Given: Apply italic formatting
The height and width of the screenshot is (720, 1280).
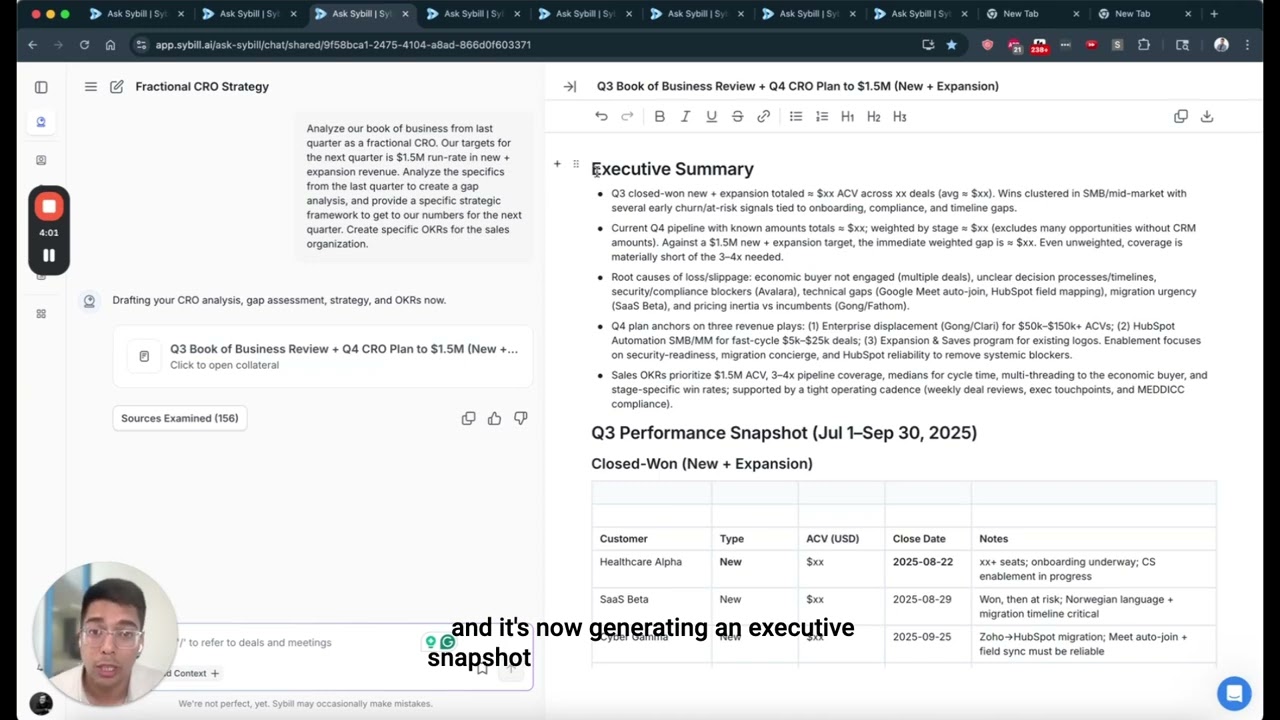Looking at the screenshot, I should [685, 116].
